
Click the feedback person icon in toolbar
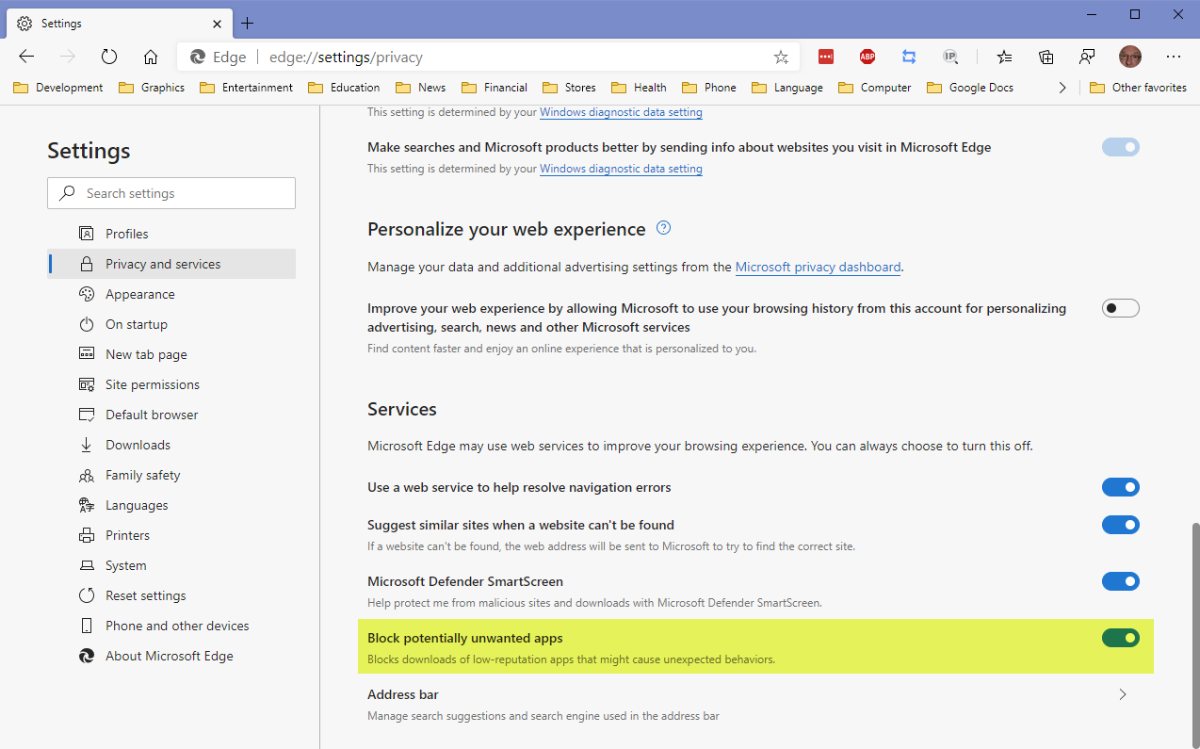(x=1087, y=57)
